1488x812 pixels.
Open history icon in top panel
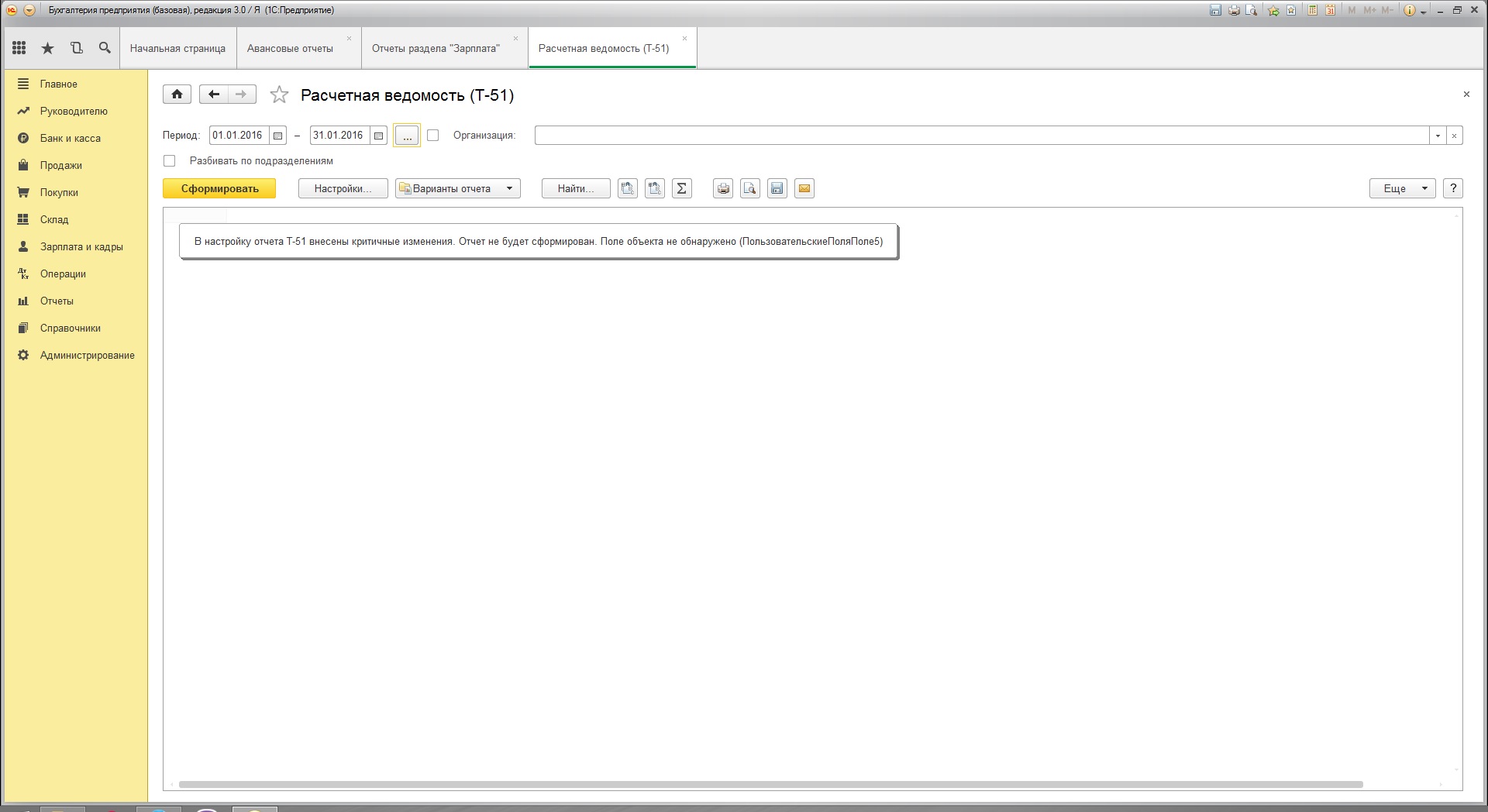[x=77, y=48]
